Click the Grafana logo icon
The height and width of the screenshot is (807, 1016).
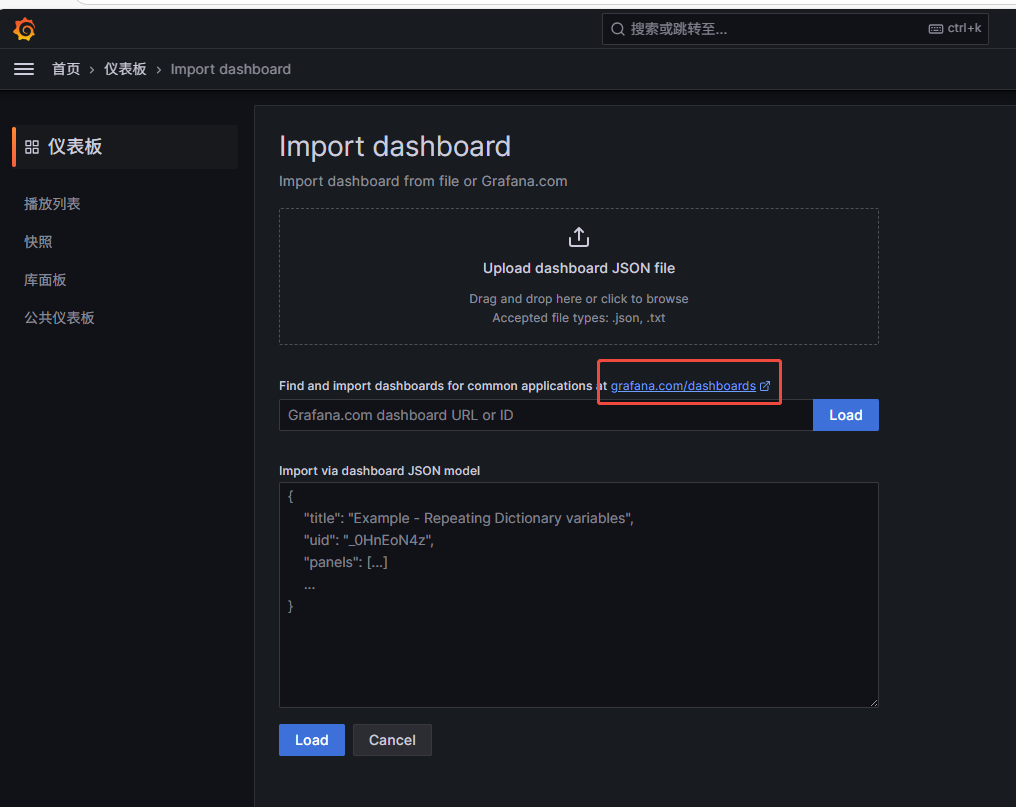tap(24, 29)
